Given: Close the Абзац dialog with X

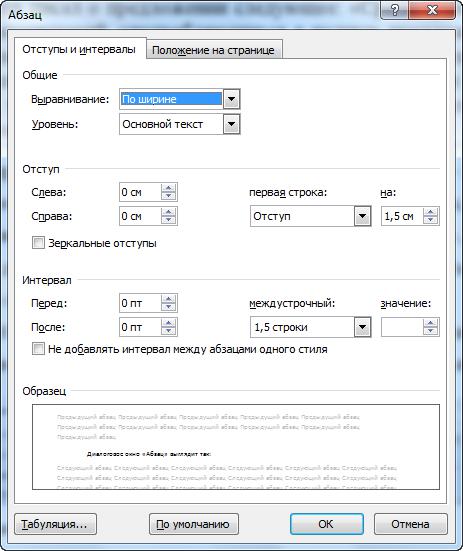Looking at the screenshot, I should pos(432,10).
